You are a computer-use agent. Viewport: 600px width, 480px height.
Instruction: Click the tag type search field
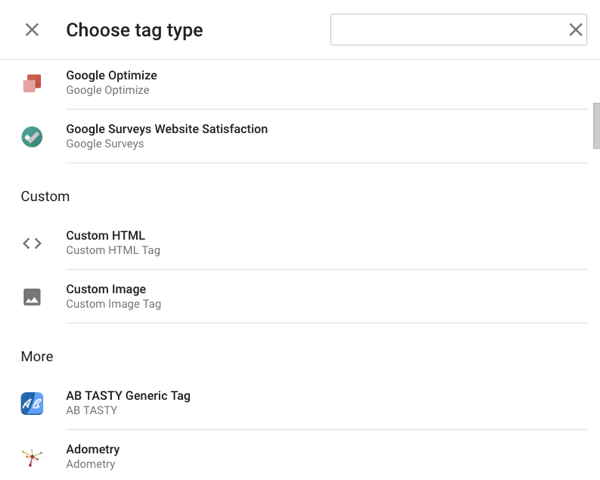click(458, 30)
